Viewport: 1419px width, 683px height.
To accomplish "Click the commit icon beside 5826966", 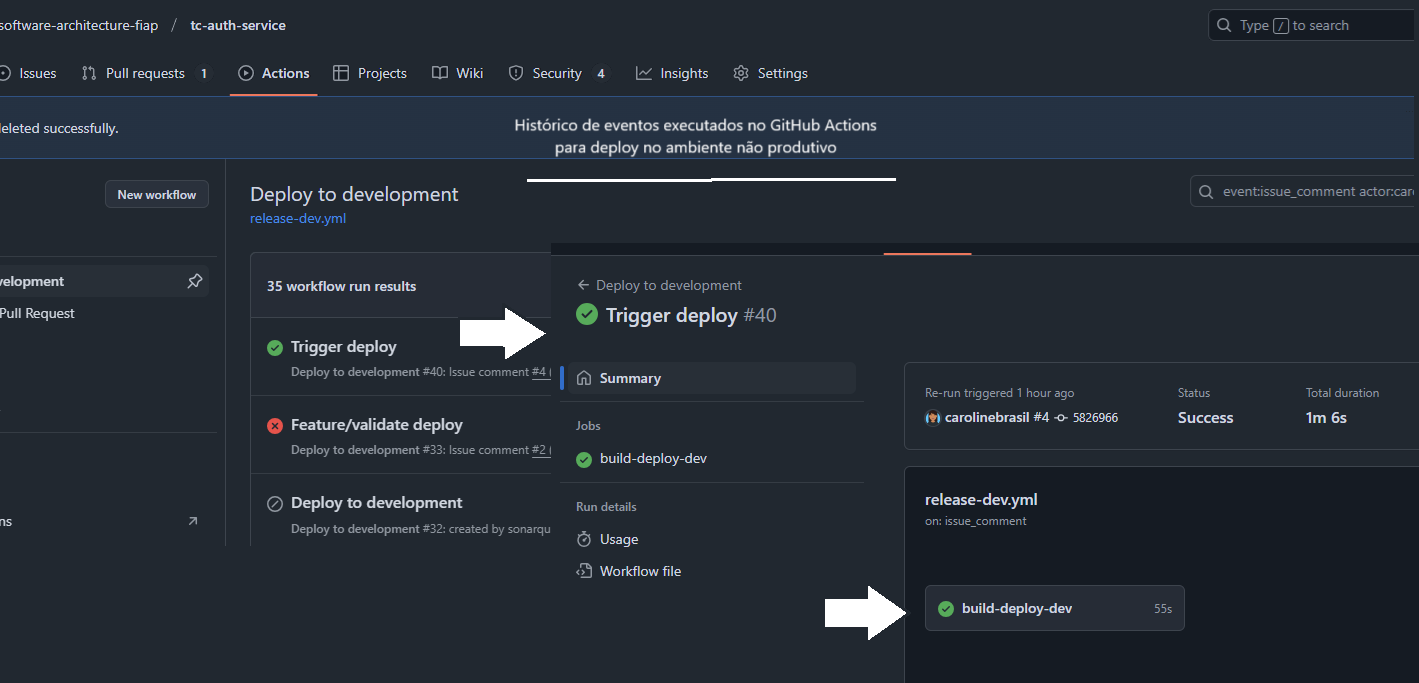I will 1062,417.
